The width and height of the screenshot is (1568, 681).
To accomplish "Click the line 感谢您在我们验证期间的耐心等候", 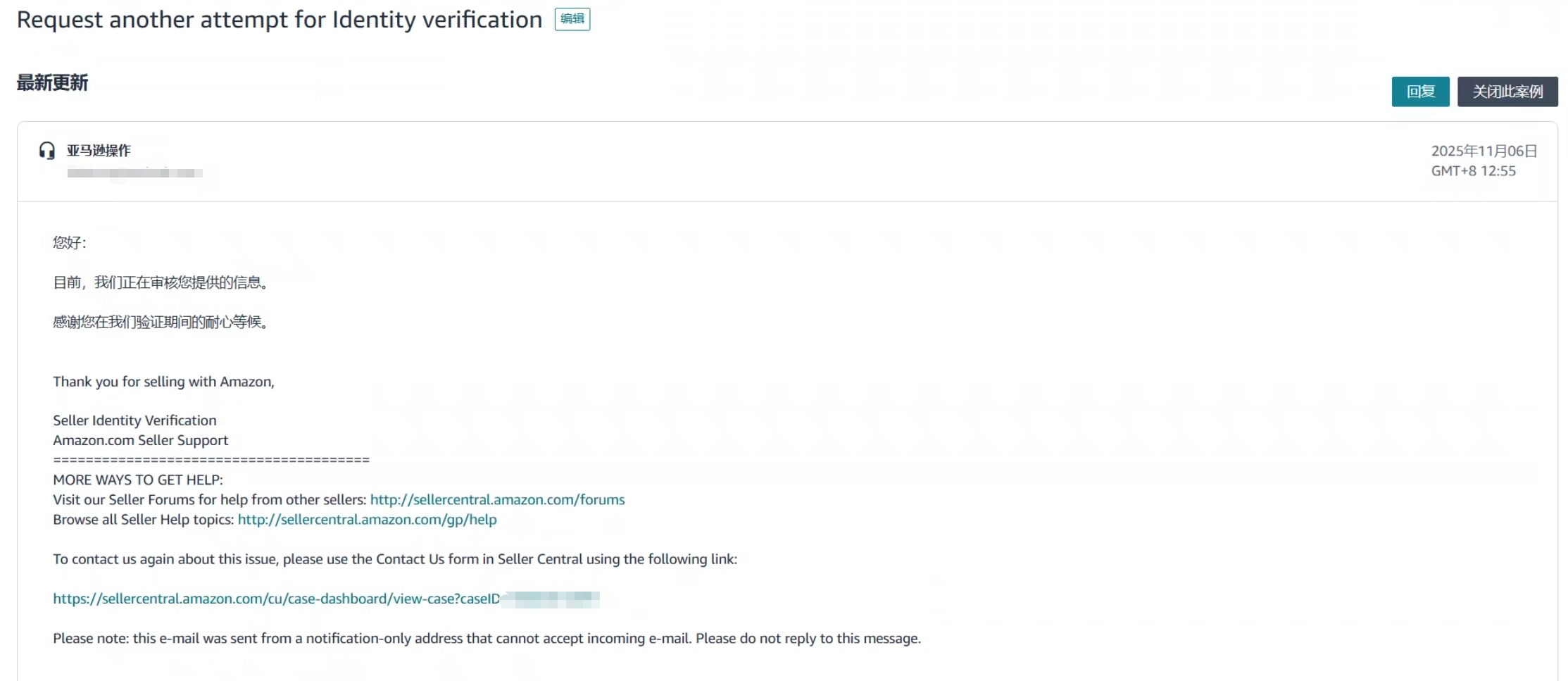I will point(161,322).
